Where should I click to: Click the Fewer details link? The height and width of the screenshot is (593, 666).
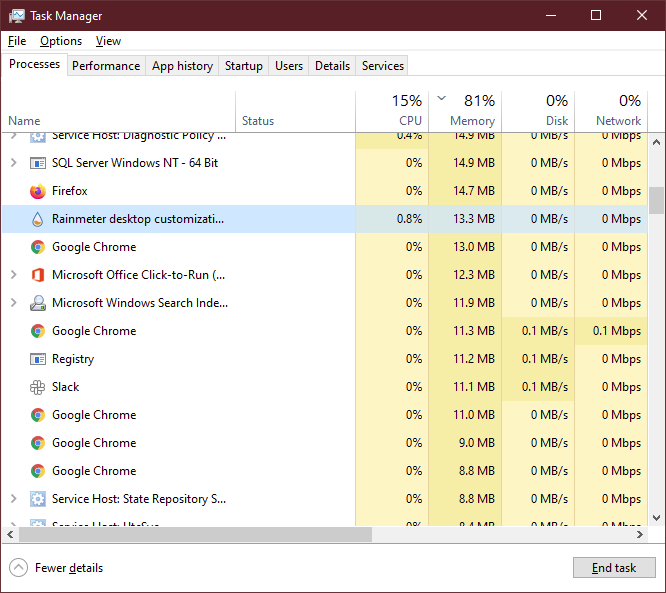point(69,568)
